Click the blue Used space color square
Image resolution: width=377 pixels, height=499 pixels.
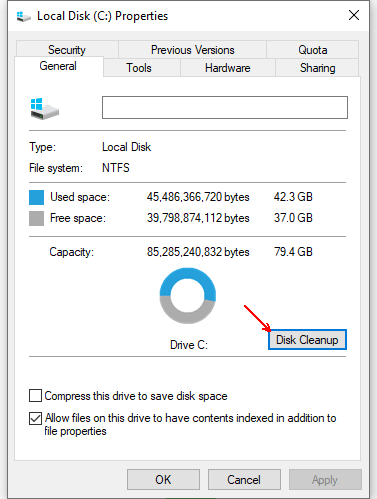pos(36,197)
